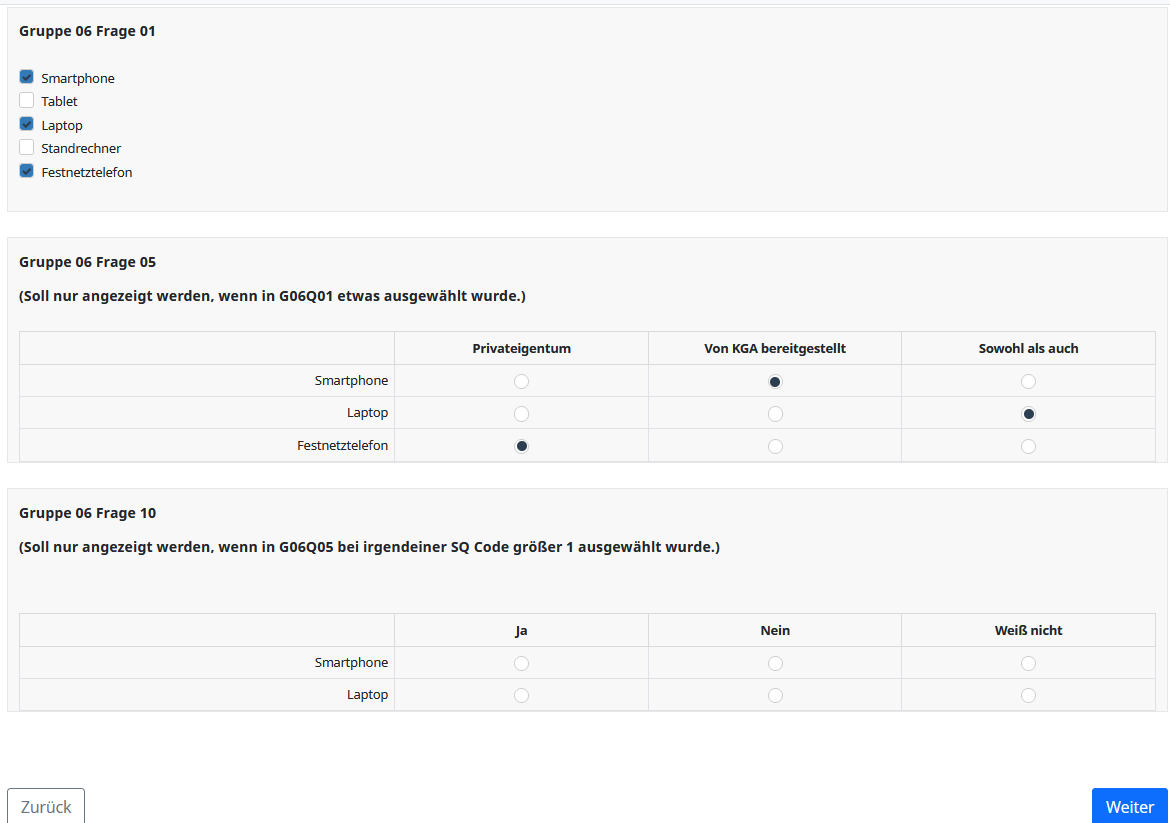Select Weiß nicht for Laptop
The image size is (1170, 823).
tap(1028, 695)
